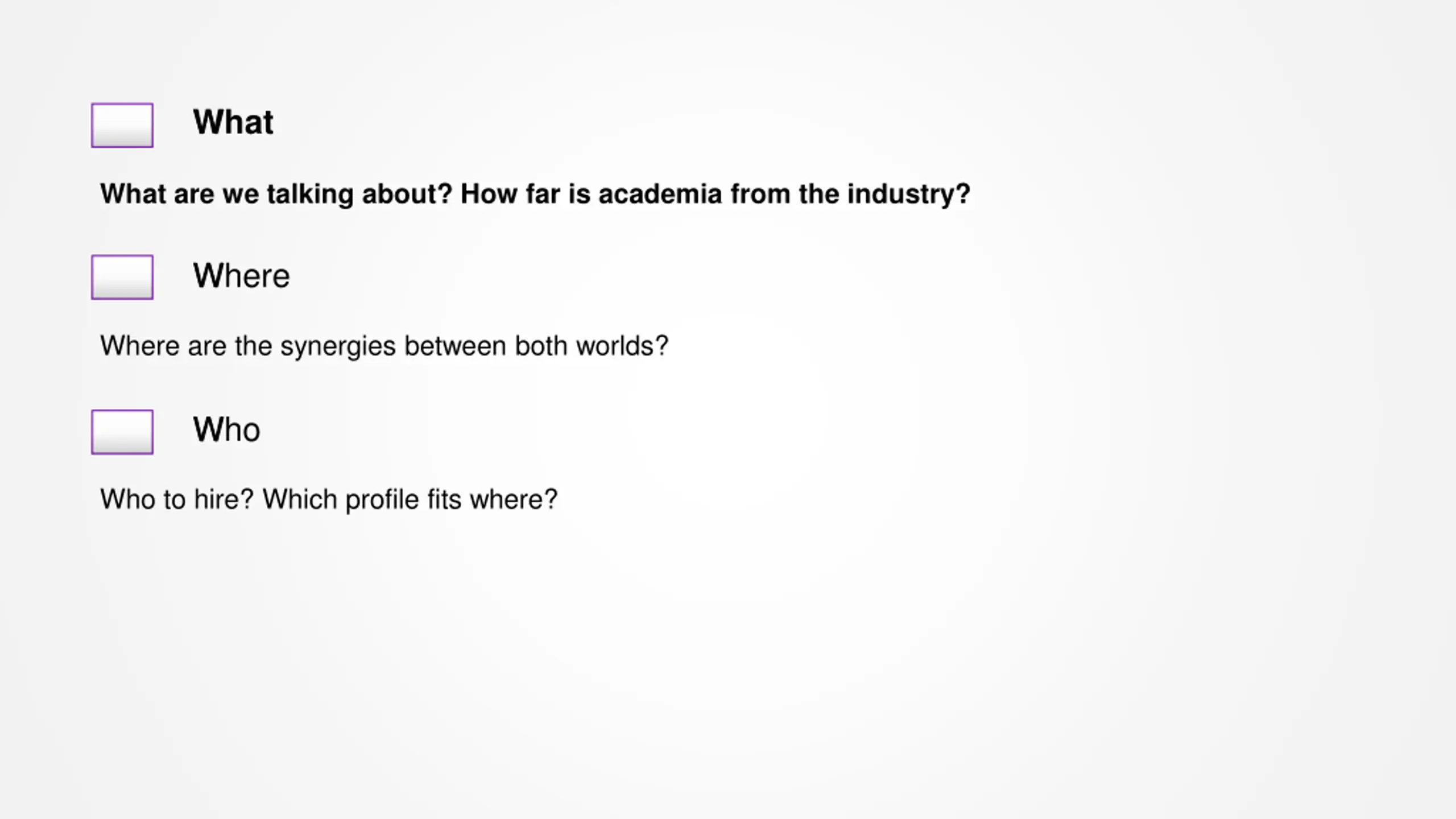The height and width of the screenshot is (819, 1456).
Task: Click the word 'industry?' in bold sentence
Action: [909, 195]
